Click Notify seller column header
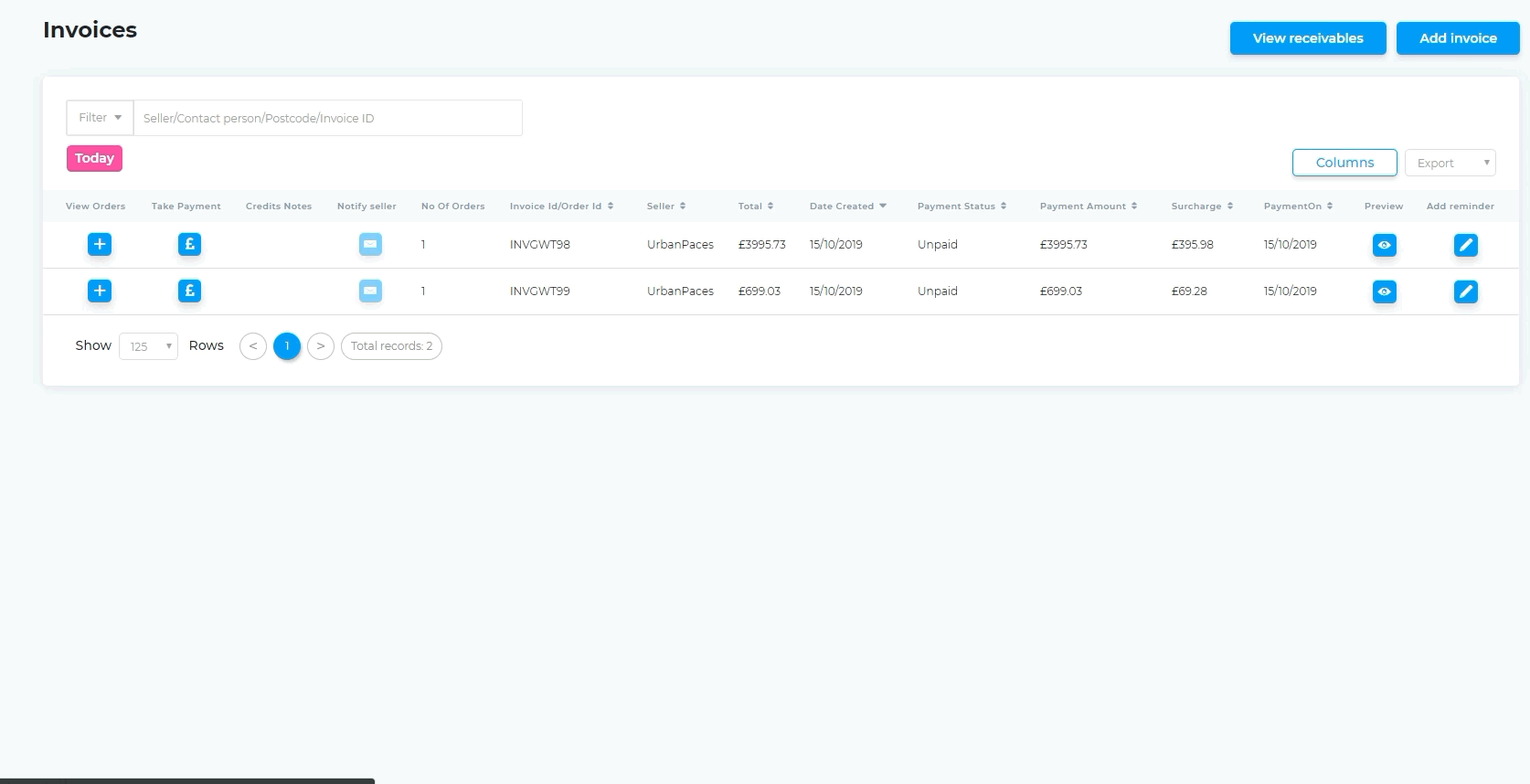 coord(367,207)
